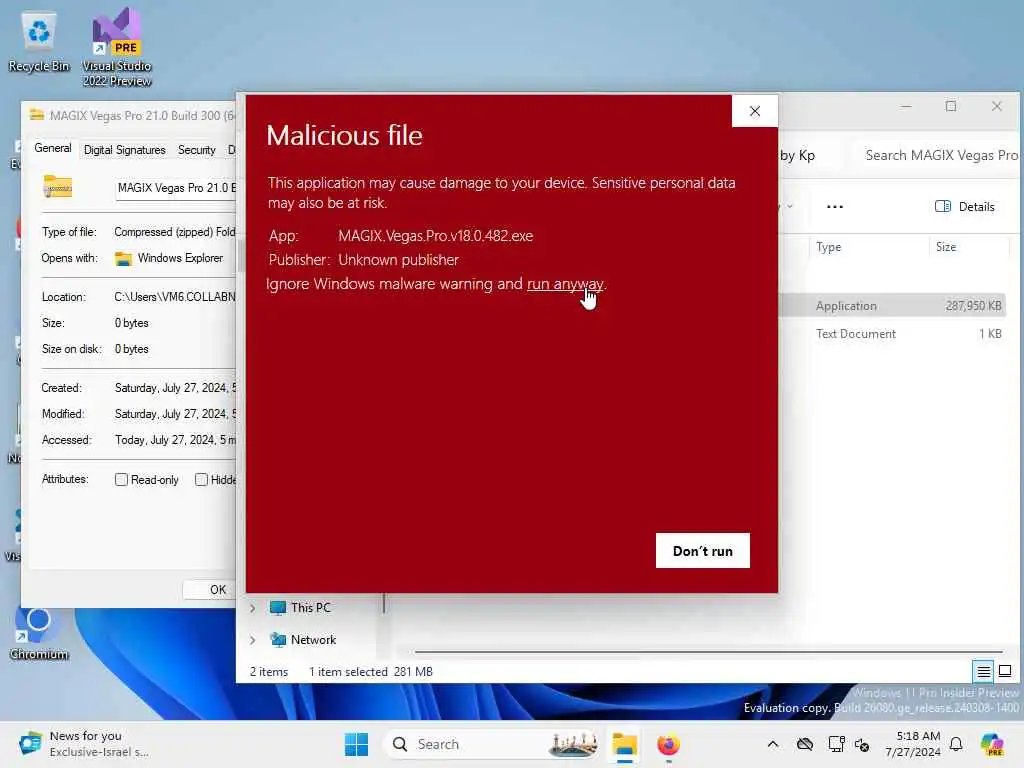Minimize the File Explorer window

[x=906, y=106]
